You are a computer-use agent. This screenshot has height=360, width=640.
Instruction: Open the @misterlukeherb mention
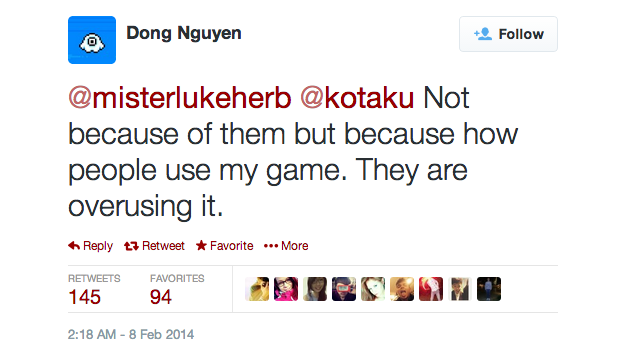pyautogui.click(x=180, y=98)
